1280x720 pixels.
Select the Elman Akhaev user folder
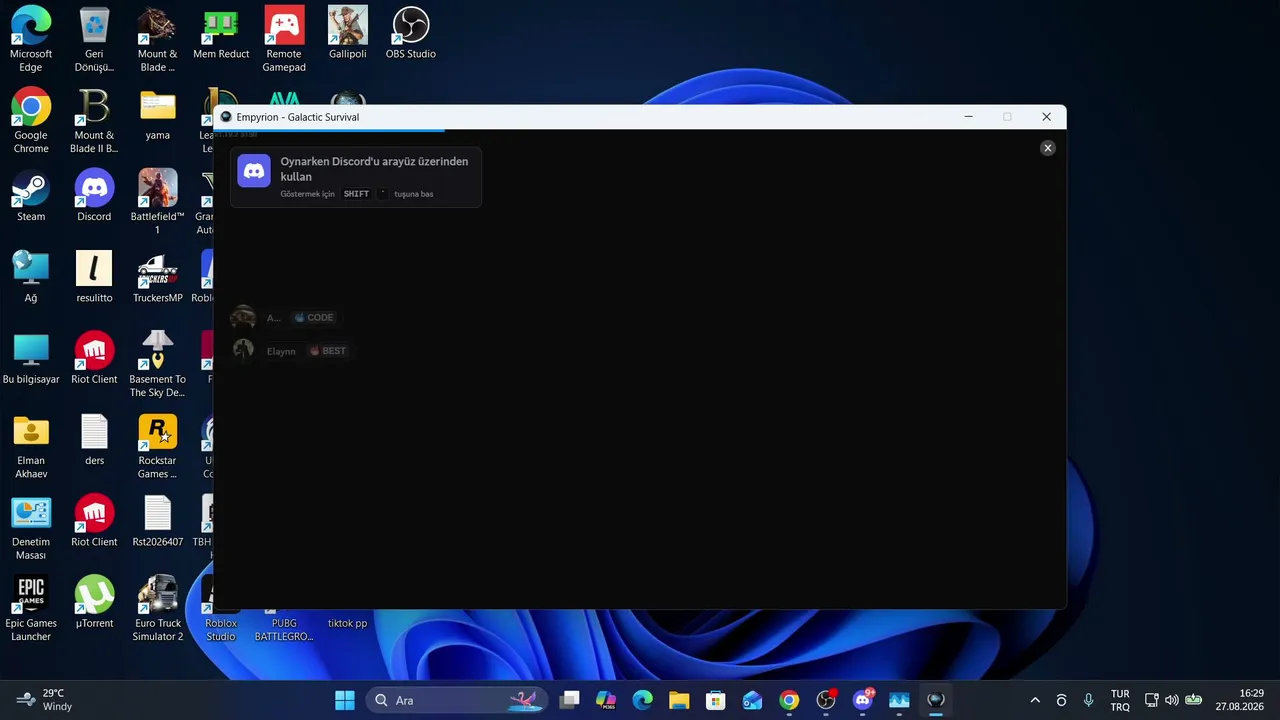coord(31,446)
